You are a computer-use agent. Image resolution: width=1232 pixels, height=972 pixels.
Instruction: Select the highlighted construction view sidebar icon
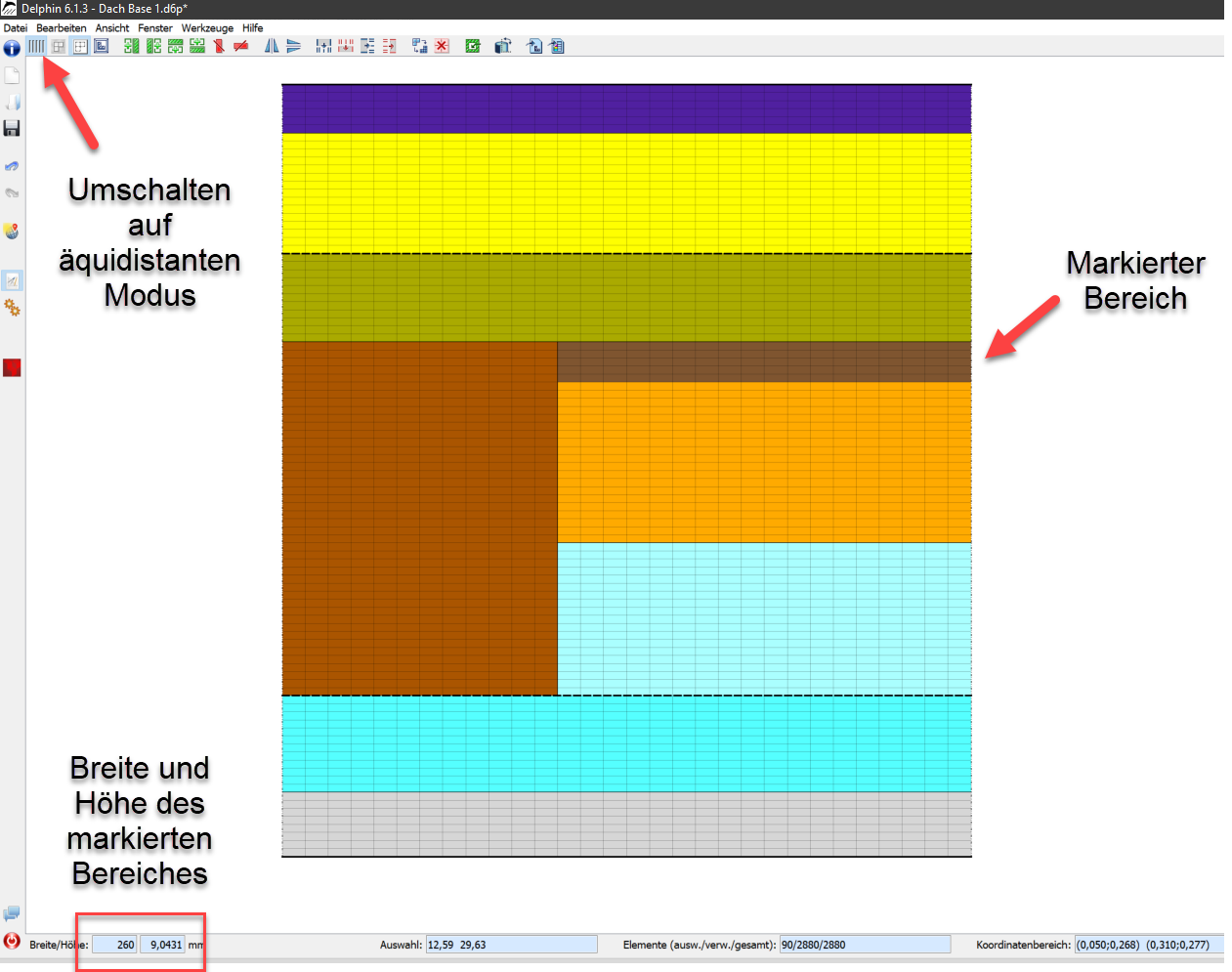(12, 281)
